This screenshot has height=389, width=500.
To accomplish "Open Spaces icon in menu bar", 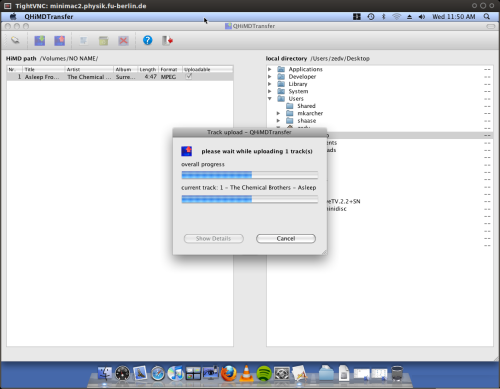I will click(357, 16).
